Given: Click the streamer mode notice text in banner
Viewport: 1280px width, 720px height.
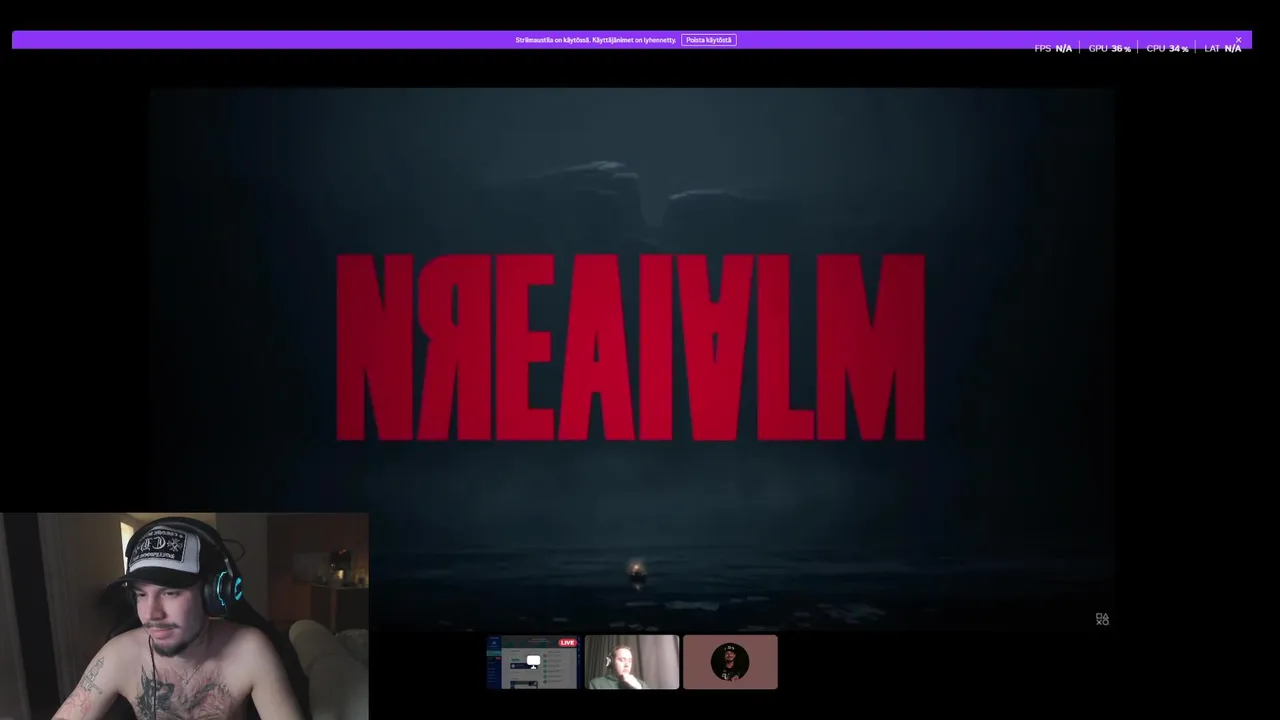Looking at the screenshot, I should pyautogui.click(x=596, y=40).
